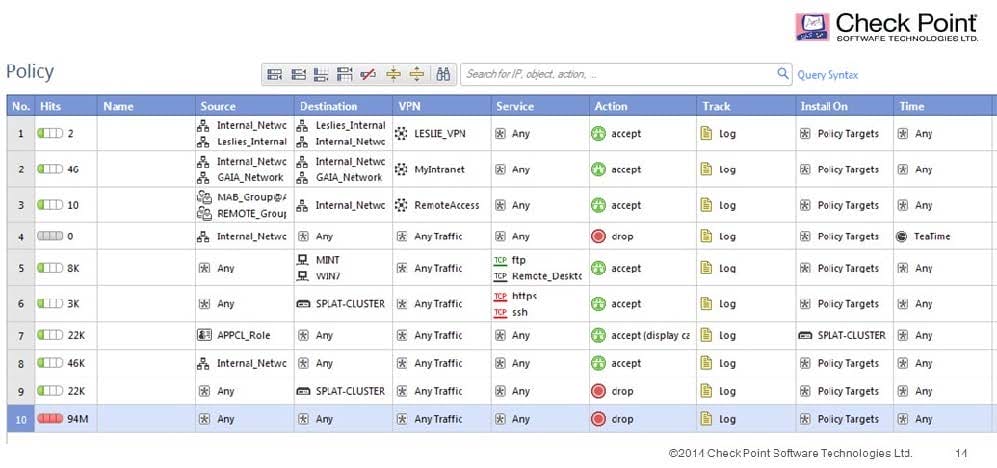This screenshot has height=468, width=997.
Task: Click the TCP icon beside ssh service
Action: click(x=500, y=312)
